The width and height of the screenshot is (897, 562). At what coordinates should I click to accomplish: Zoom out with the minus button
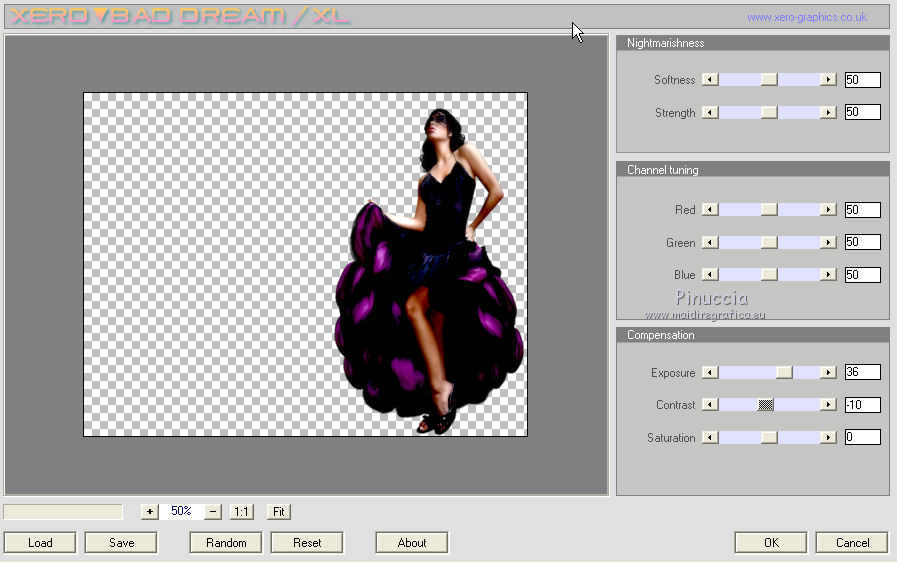[x=213, y=512]
